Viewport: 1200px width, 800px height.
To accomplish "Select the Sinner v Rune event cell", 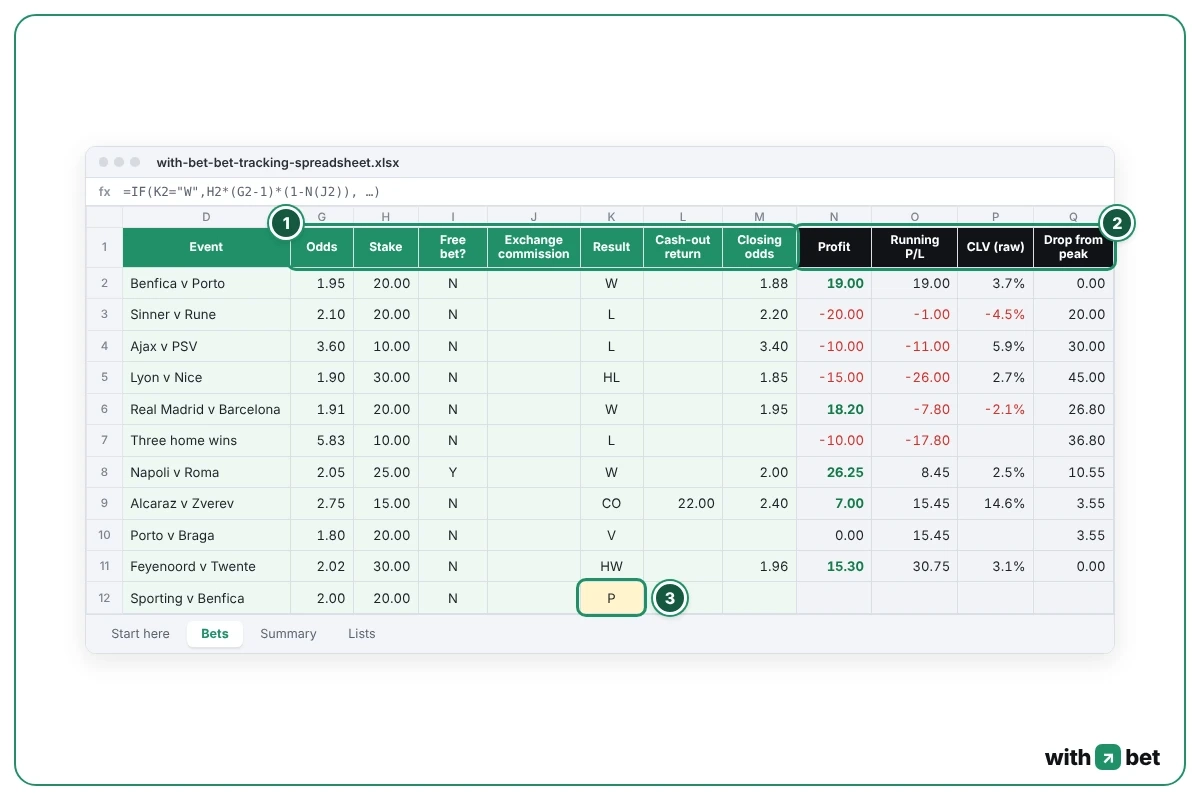I will [x=206, y=314].
